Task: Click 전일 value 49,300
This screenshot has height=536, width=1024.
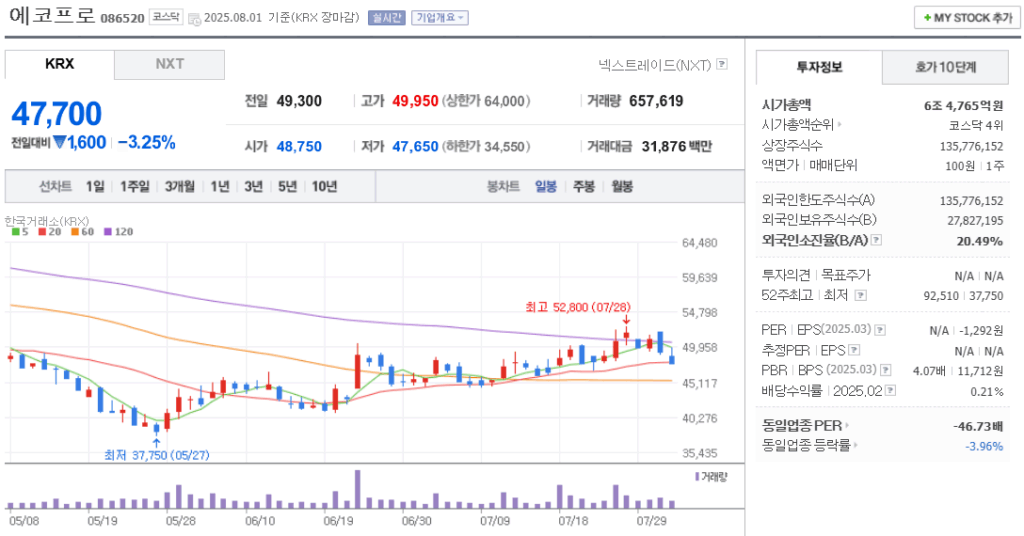Action: (299, 101)
